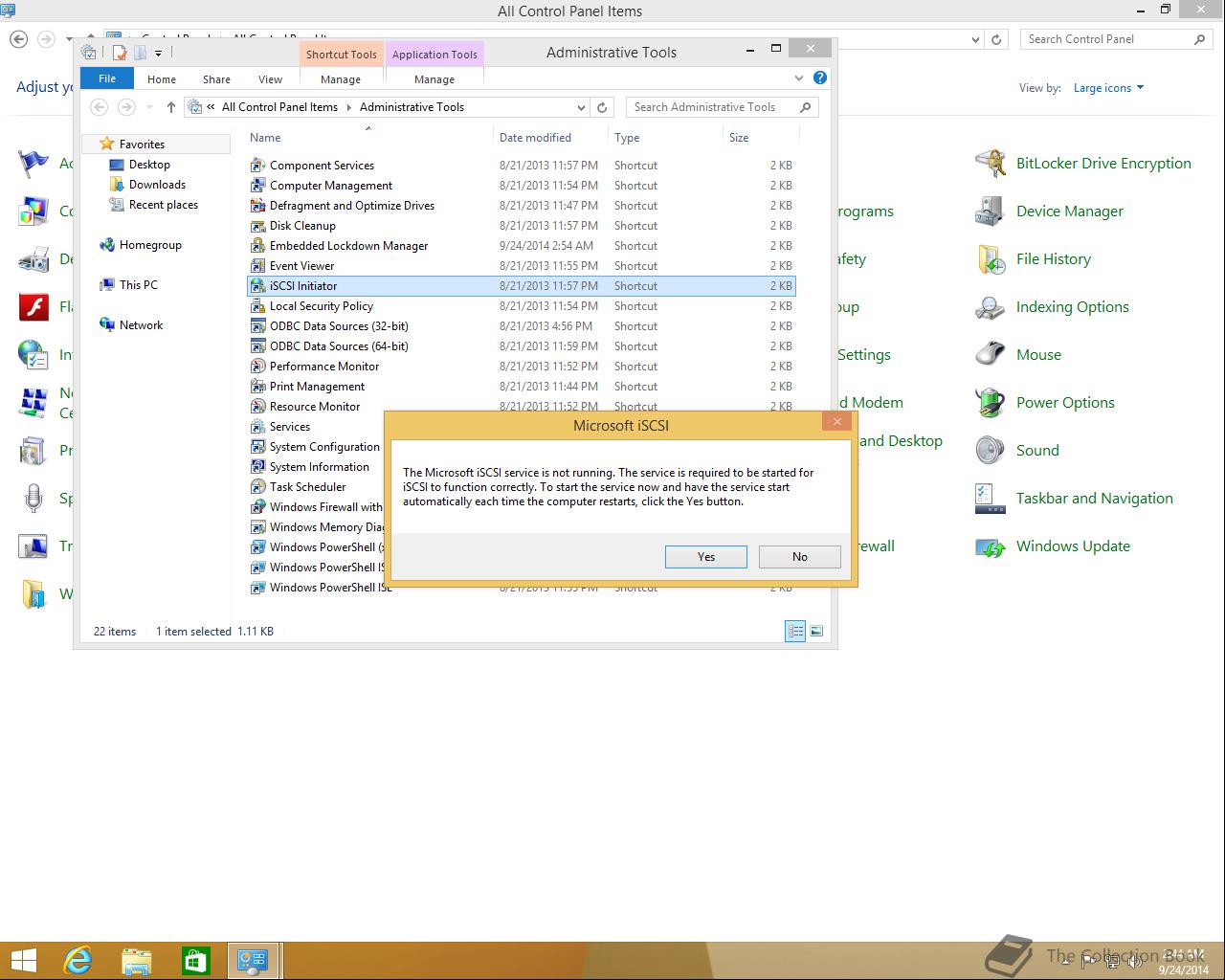
Task: Open the Share ribbon tab
Action: (216, 79)
